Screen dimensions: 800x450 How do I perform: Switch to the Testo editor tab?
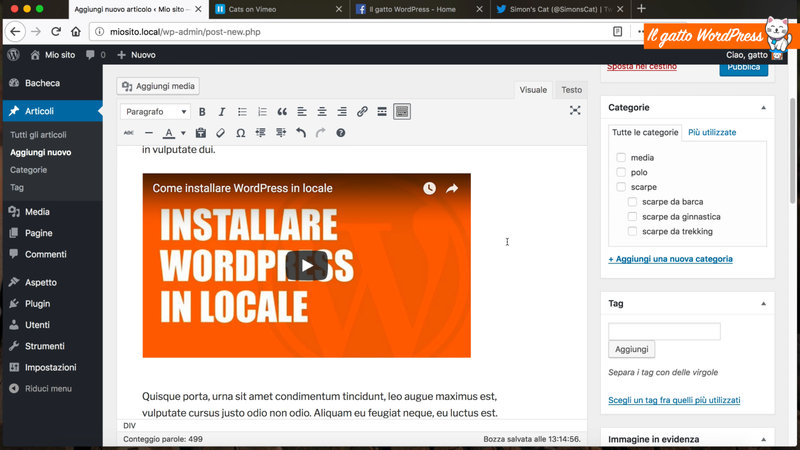[571, 90]
